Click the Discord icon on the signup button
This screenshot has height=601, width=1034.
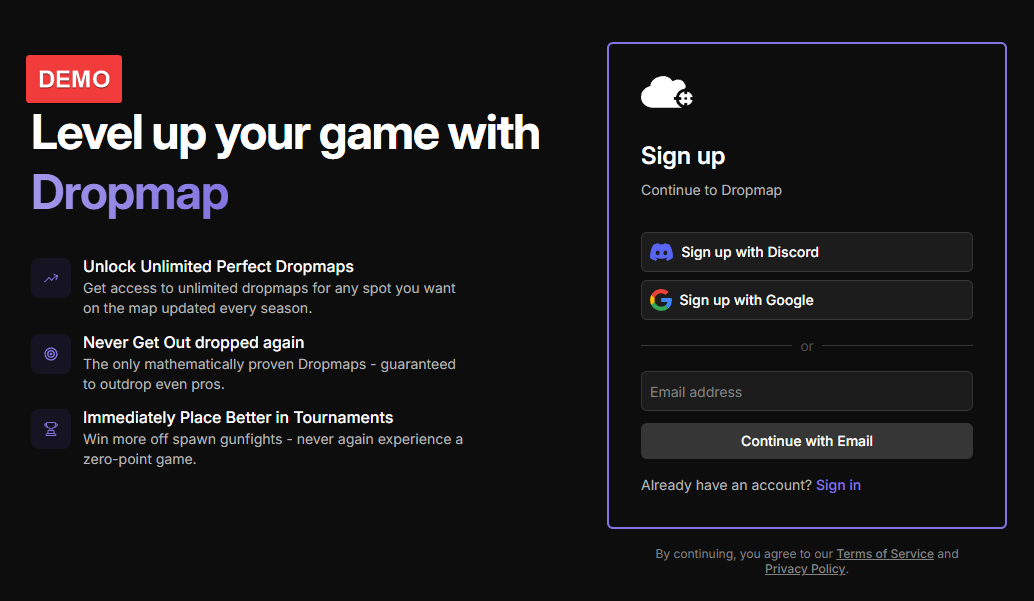coord(662,252)
